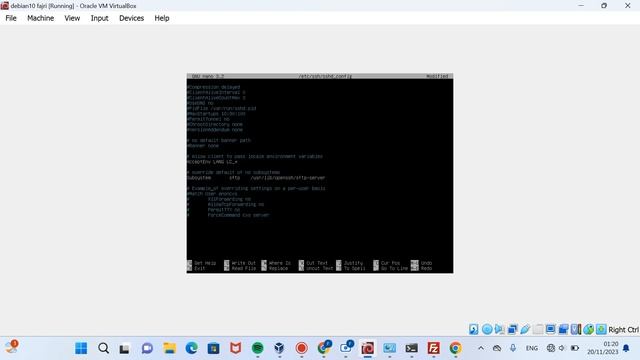Screen dimensions: 640x360
Task: Click the AcceptEnv LANG LC_* line
Action: pos(212,162)
